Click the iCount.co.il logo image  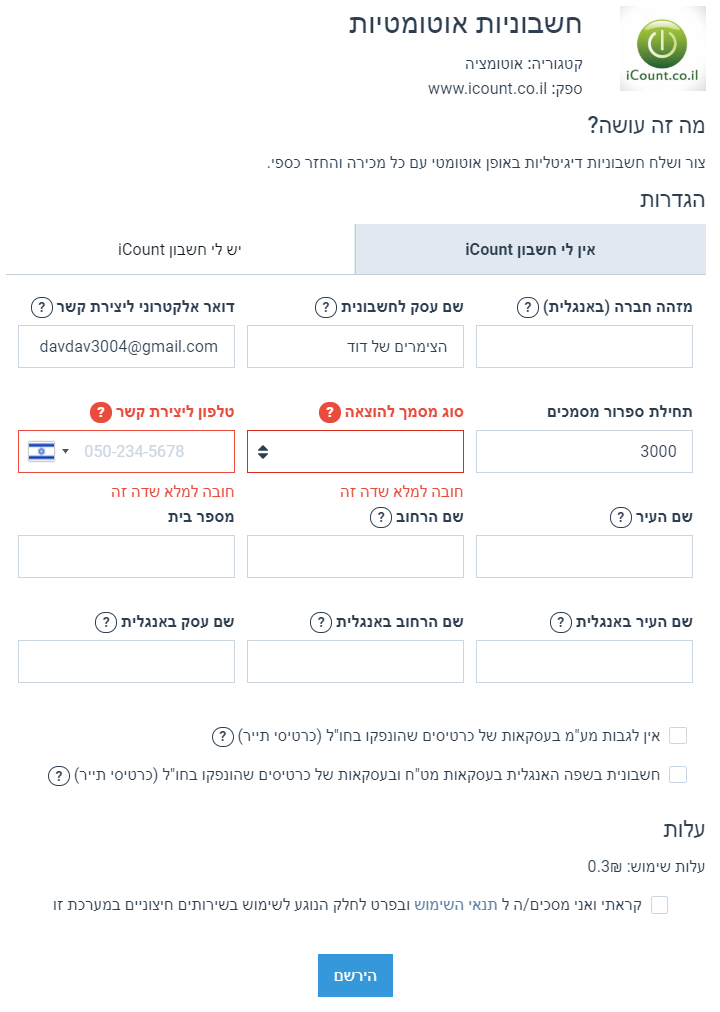pyautogui.click(x=663, y=49)
